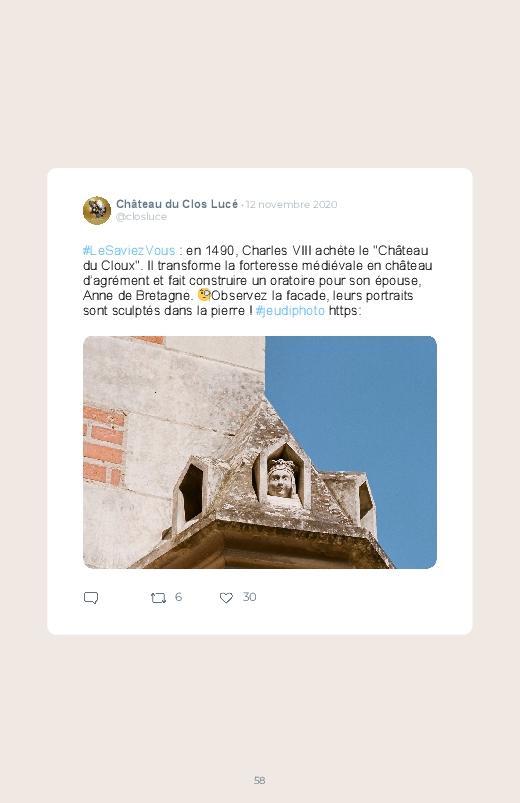Viewport: 520px width, 803px height.
Task: Click the red brick wall in photo
Action: (x=103, y=443)
